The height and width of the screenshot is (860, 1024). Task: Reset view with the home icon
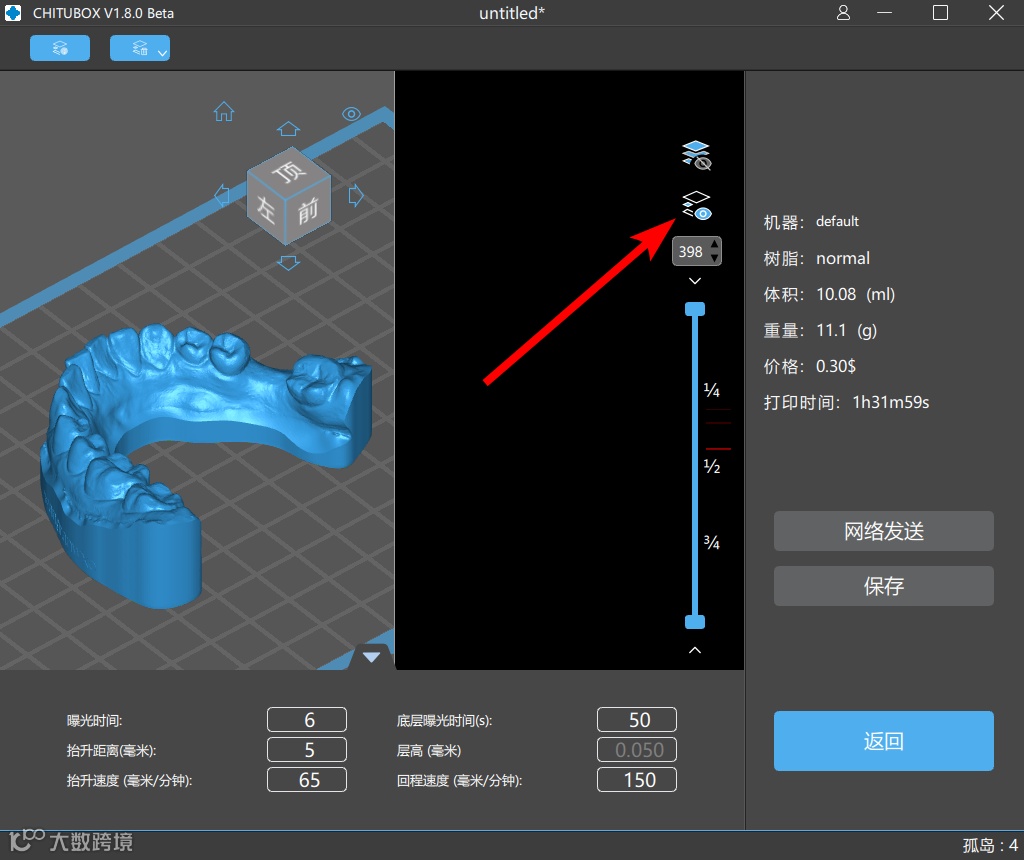click(x=224, y=112)
